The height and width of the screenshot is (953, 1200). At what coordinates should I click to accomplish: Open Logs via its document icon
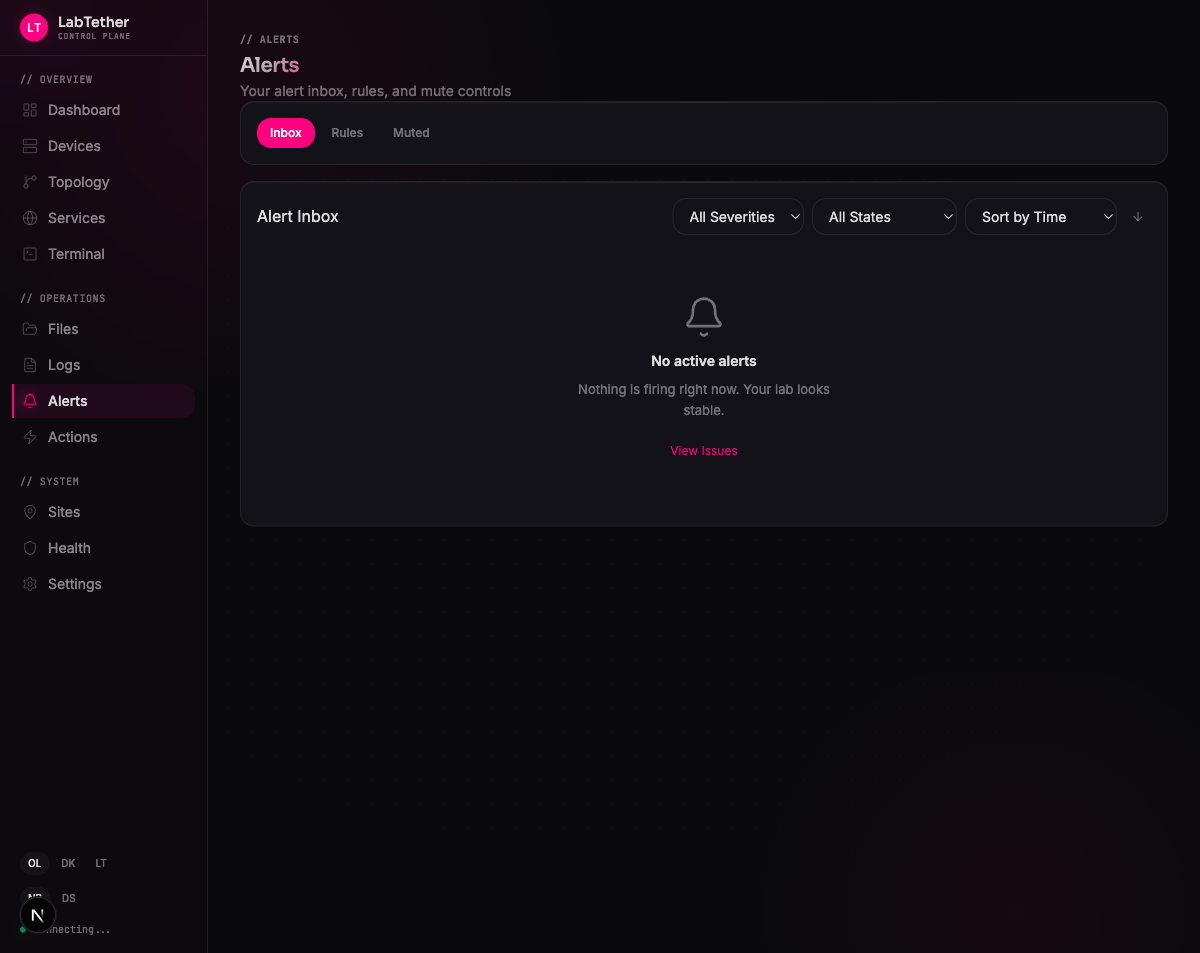click(x=30, y=365)
